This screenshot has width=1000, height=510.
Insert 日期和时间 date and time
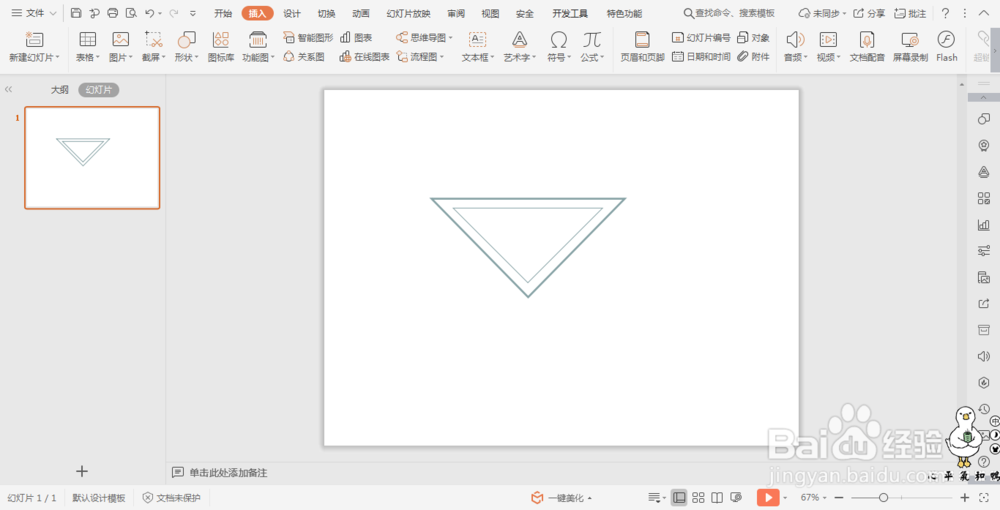click(701, 57)
